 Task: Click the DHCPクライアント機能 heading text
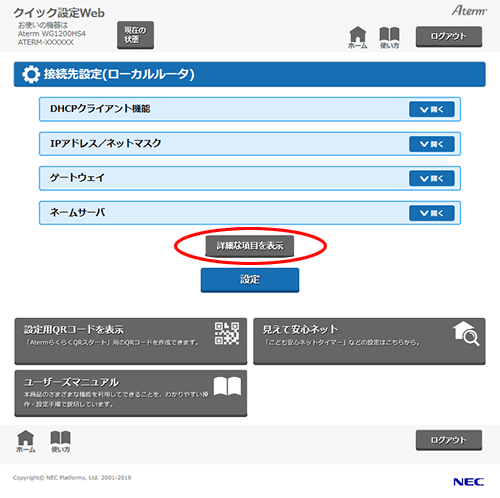click(x=100, y=109)
